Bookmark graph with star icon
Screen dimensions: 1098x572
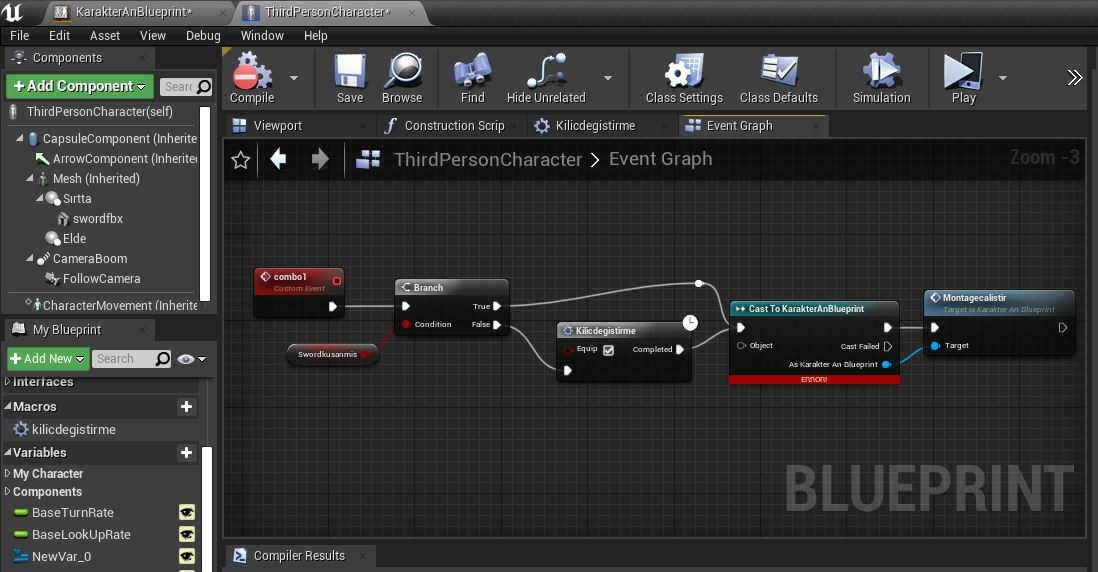(x=240, y=160)
